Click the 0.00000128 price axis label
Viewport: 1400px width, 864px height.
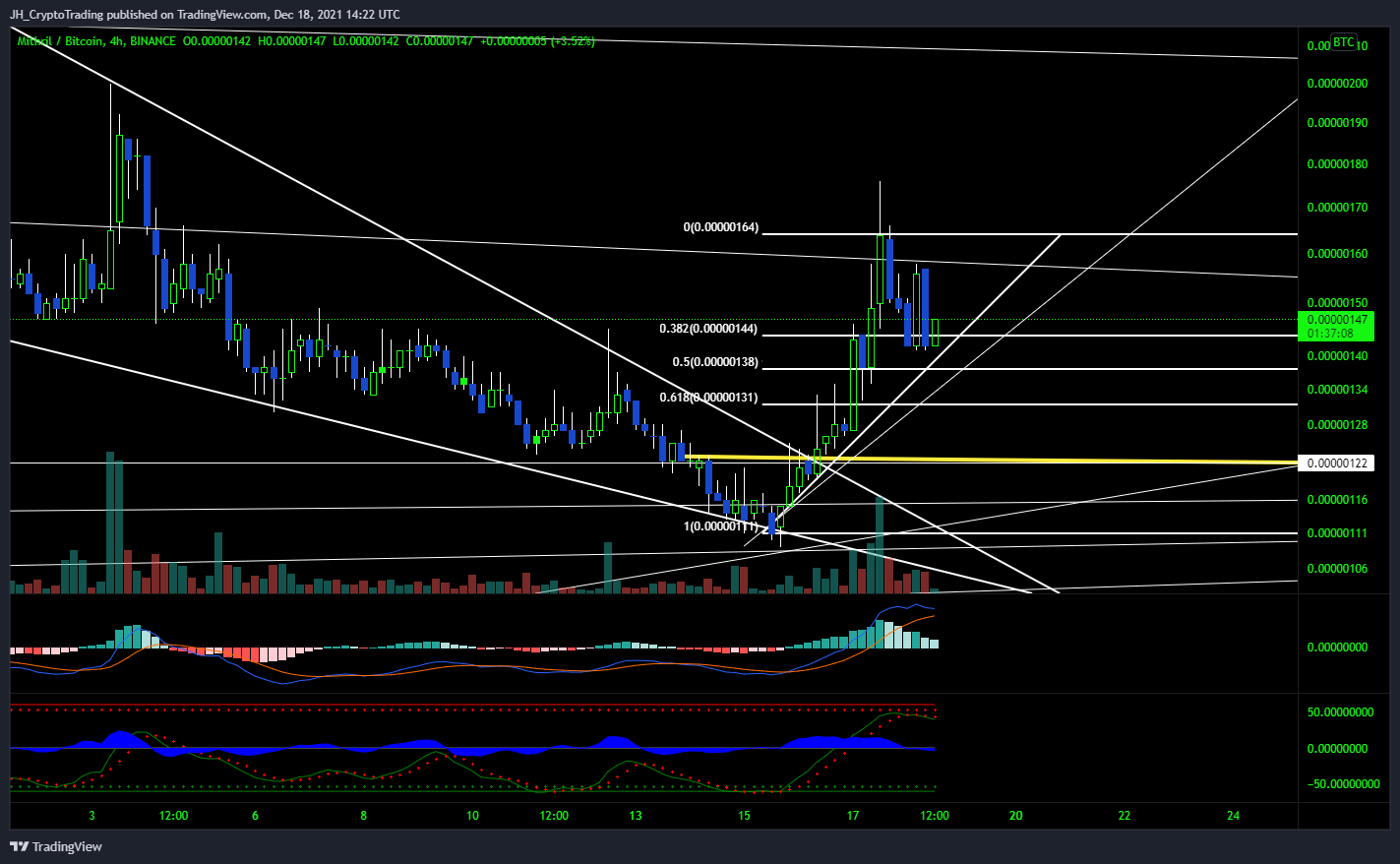point(1337,425)
